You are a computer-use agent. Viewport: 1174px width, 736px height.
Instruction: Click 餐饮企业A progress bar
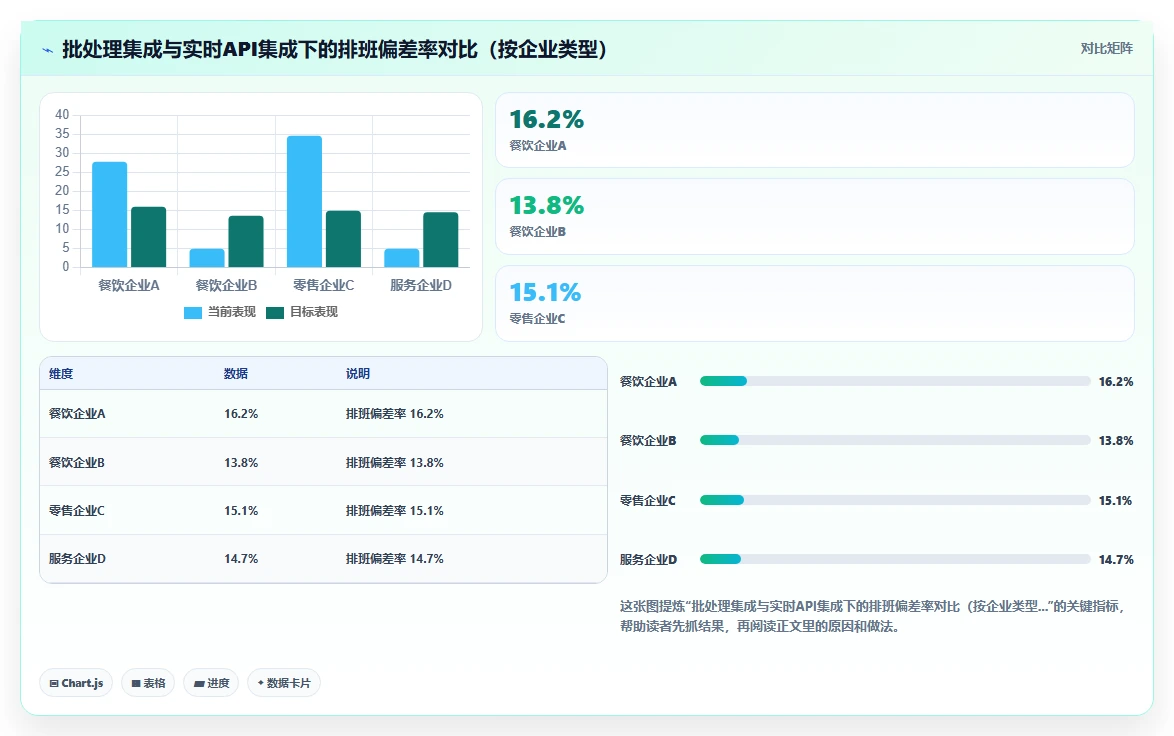(x=895, y=381)
